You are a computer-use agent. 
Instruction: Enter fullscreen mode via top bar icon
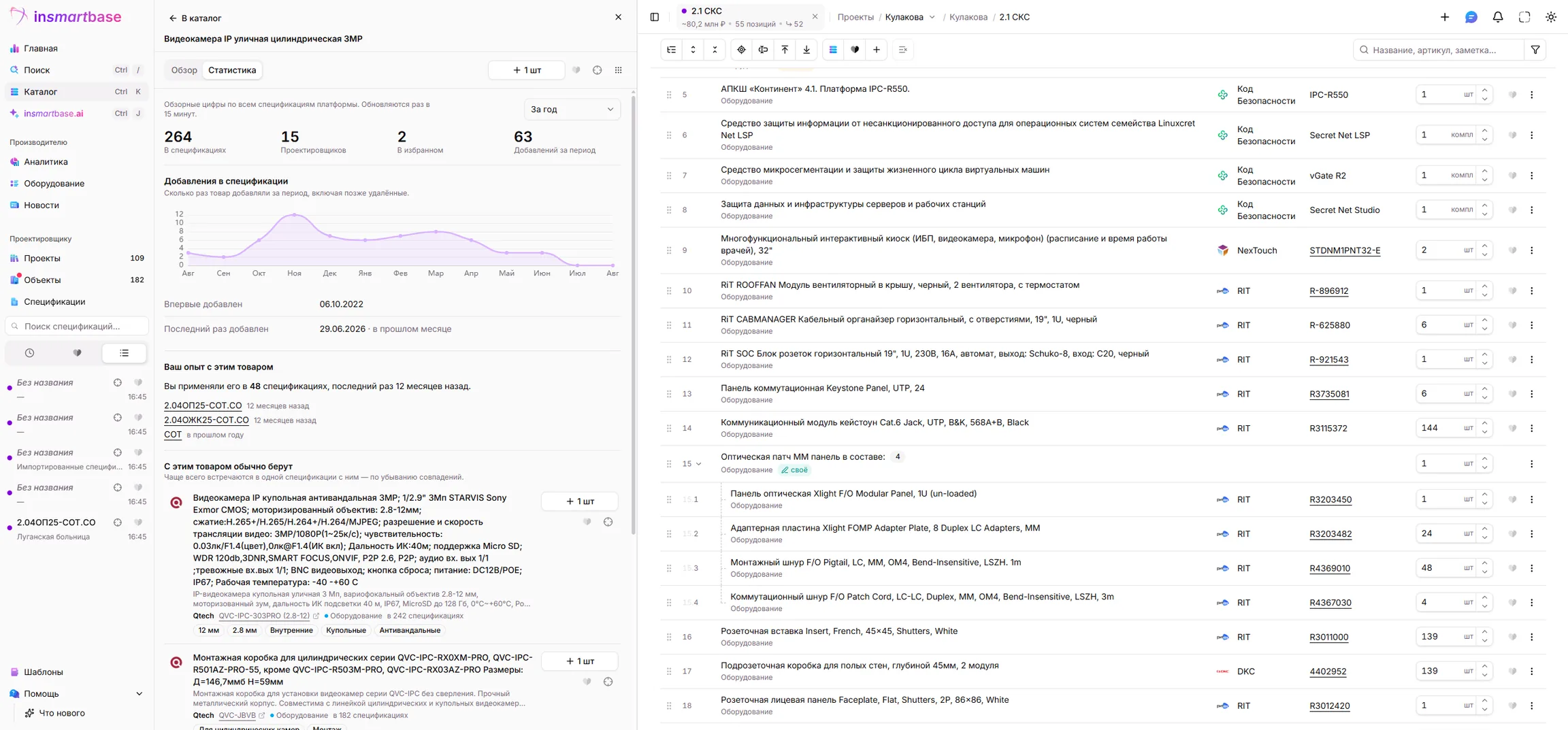click(x=1524, y=17)
